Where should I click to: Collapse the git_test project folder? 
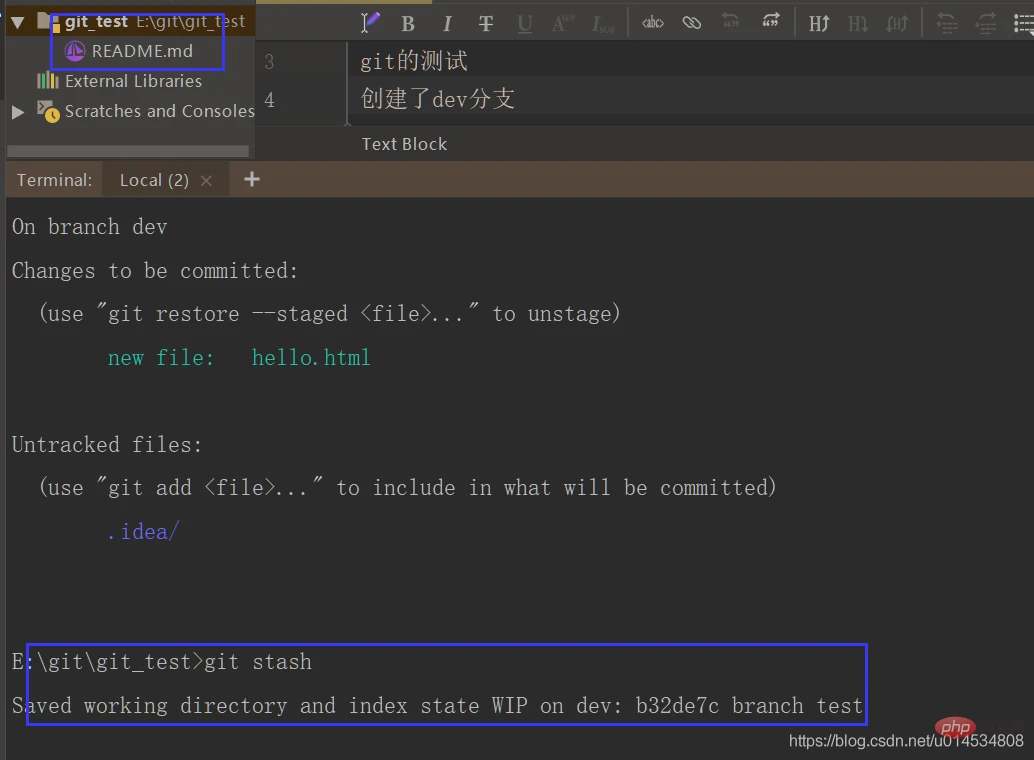pos(17,21)
